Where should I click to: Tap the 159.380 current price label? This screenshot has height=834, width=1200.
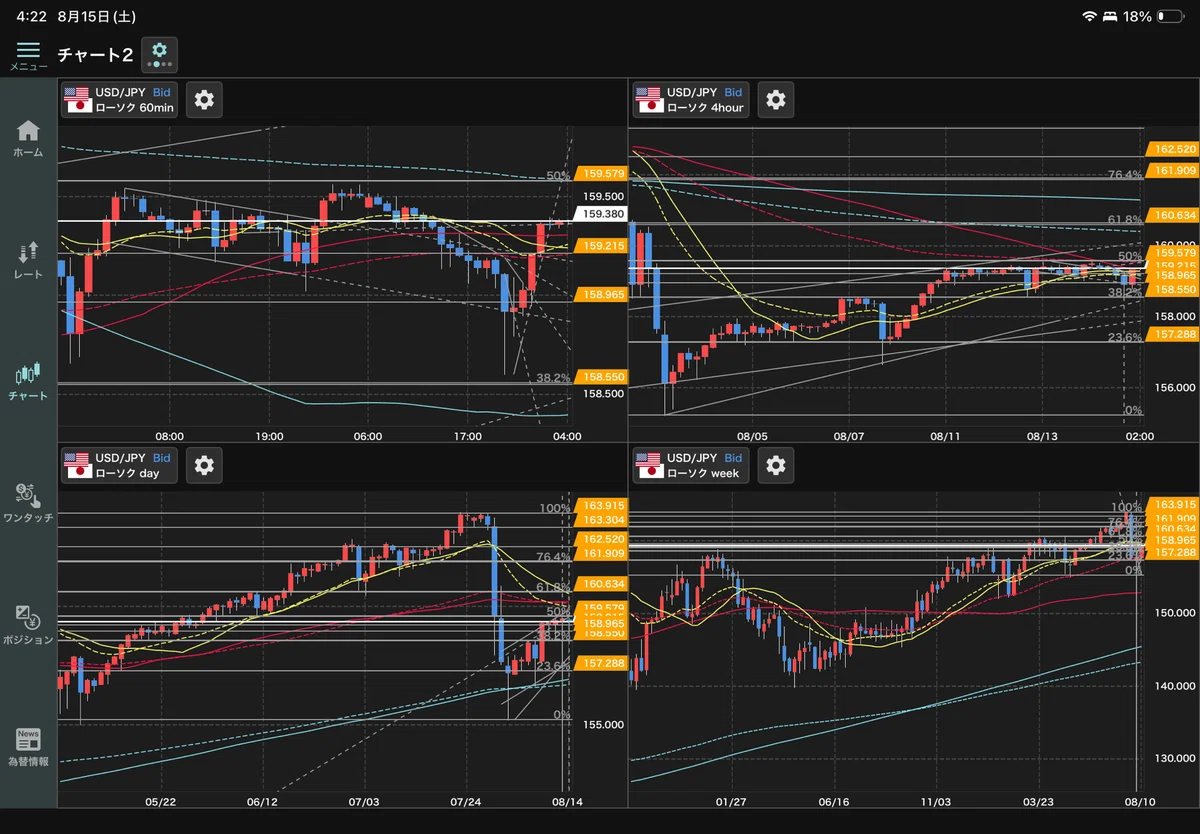tap(600, 214)
